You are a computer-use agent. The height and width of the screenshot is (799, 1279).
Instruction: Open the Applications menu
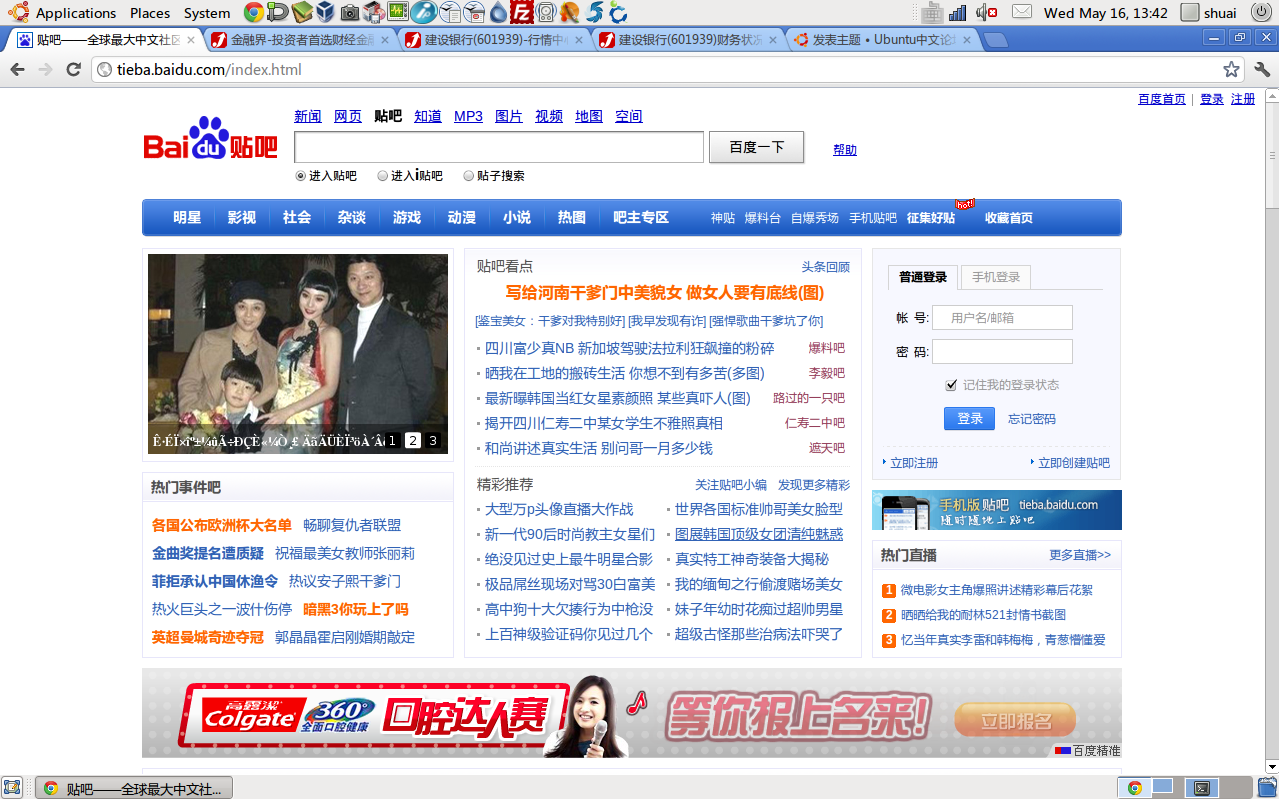point(76,13)
